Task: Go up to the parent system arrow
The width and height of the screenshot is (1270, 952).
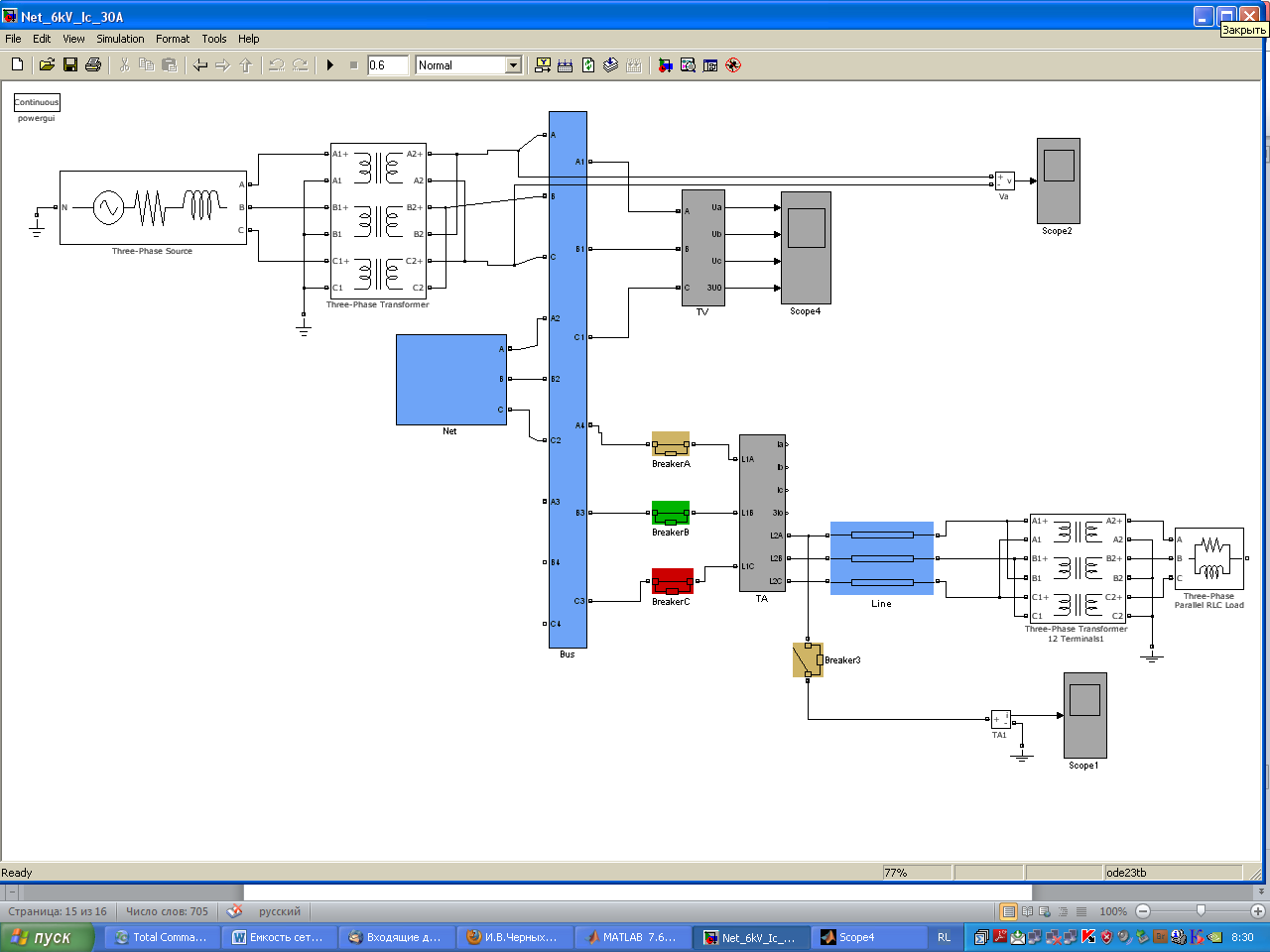Action: [246, 64]
